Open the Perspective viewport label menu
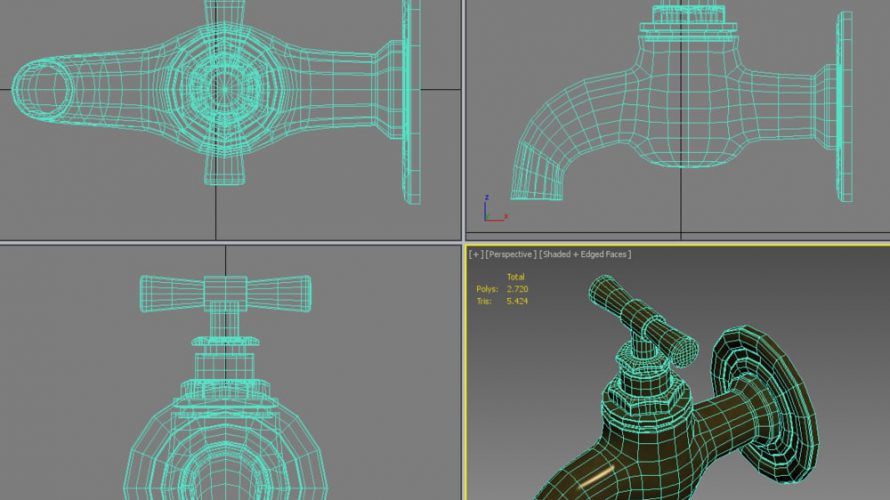This screenshot has height=500, width=890. 510,254
